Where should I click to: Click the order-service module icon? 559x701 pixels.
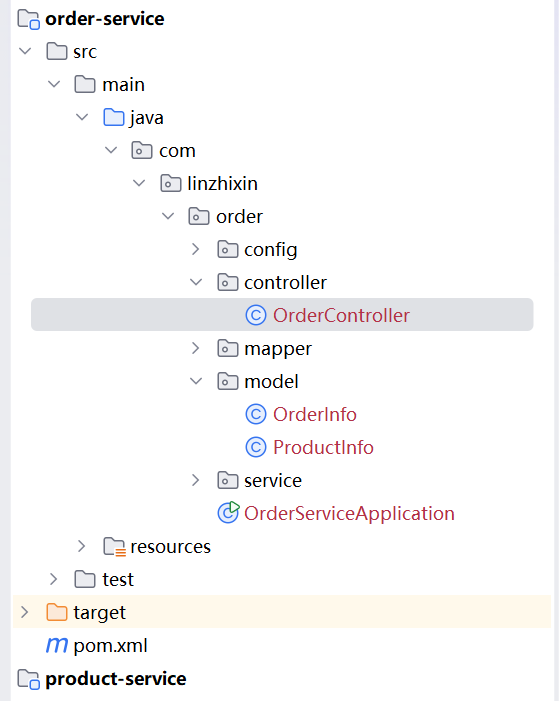29,19
